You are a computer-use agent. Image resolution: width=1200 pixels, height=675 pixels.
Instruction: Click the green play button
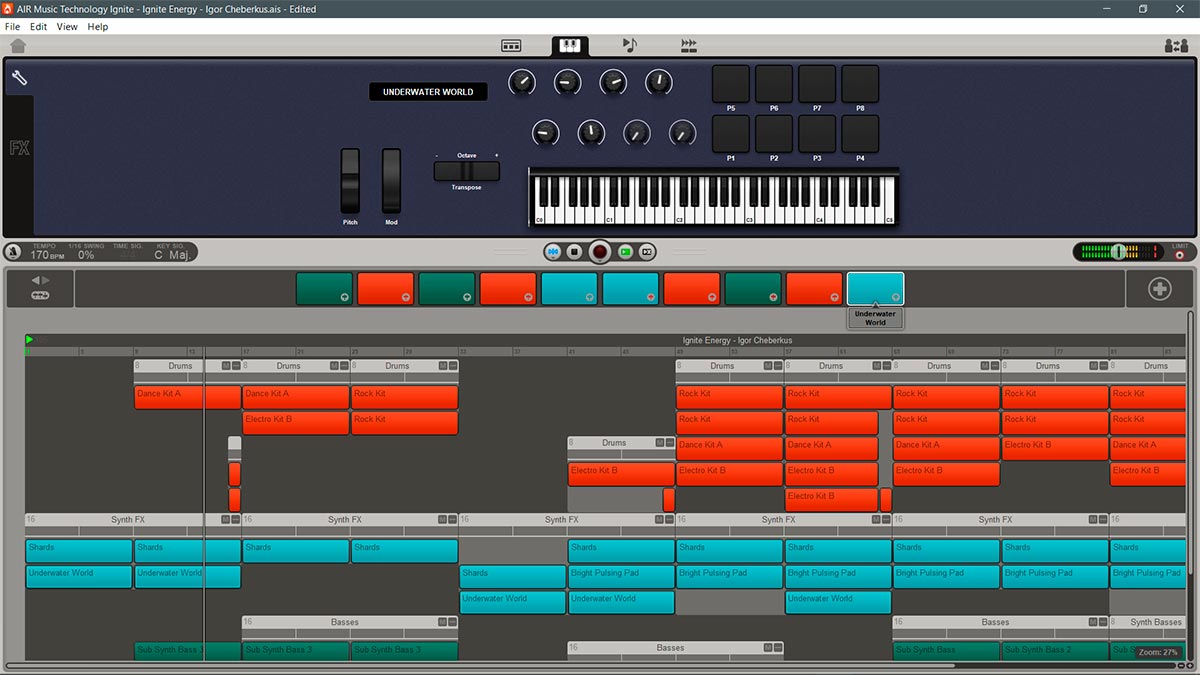pyautogui.click(x=625, y=252)
